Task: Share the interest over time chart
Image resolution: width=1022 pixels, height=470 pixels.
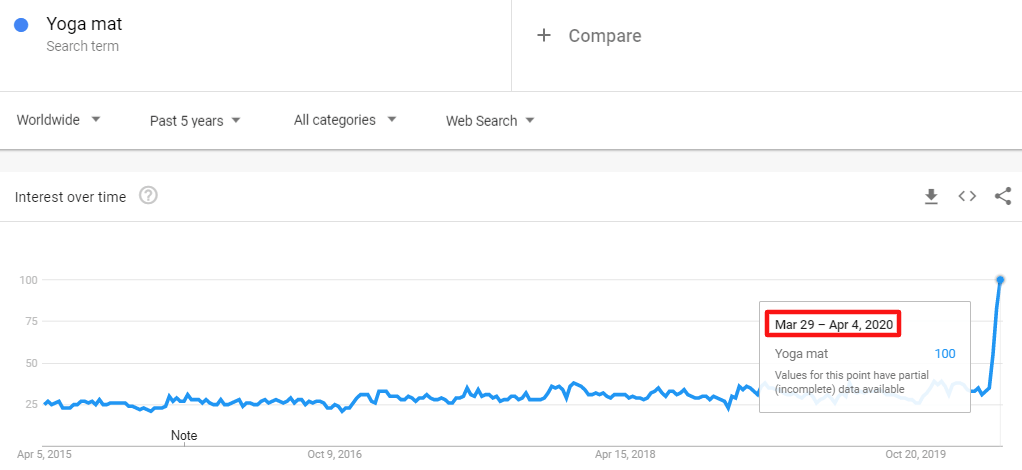Action: click(1003, 196)
